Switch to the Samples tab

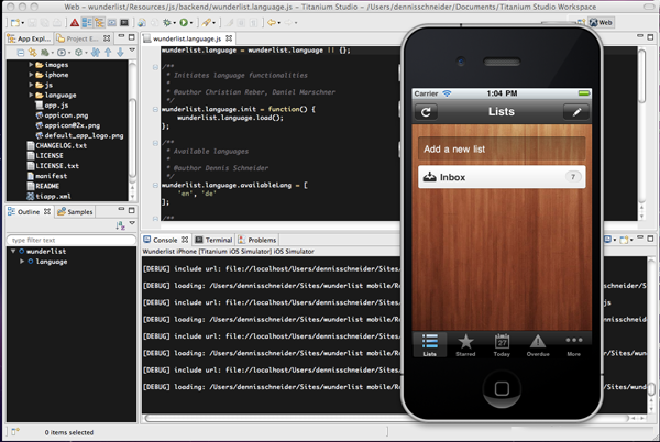point(75,212)
